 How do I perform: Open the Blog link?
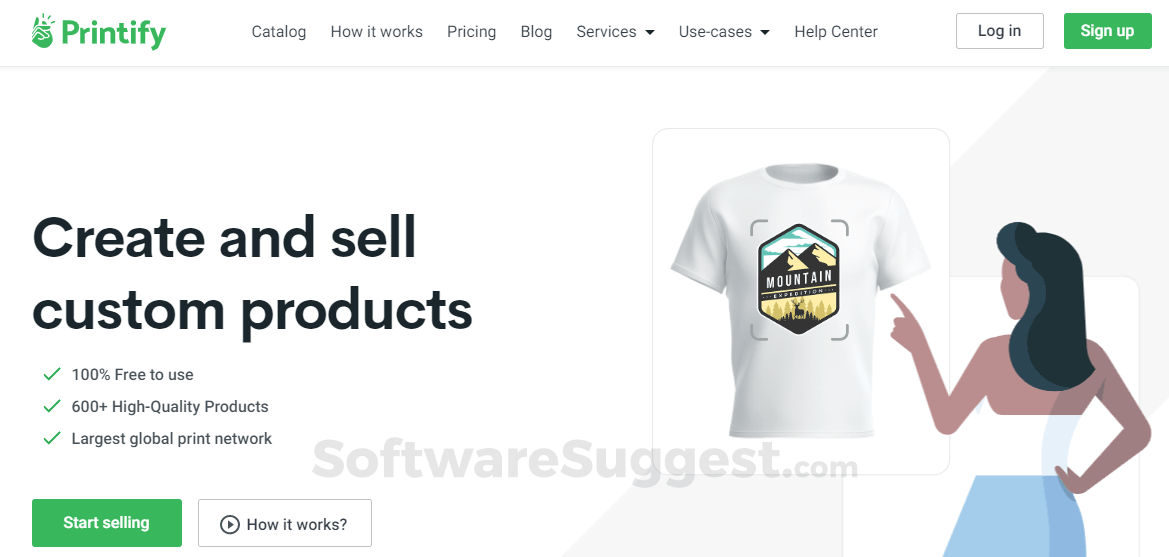coord(536,31)
